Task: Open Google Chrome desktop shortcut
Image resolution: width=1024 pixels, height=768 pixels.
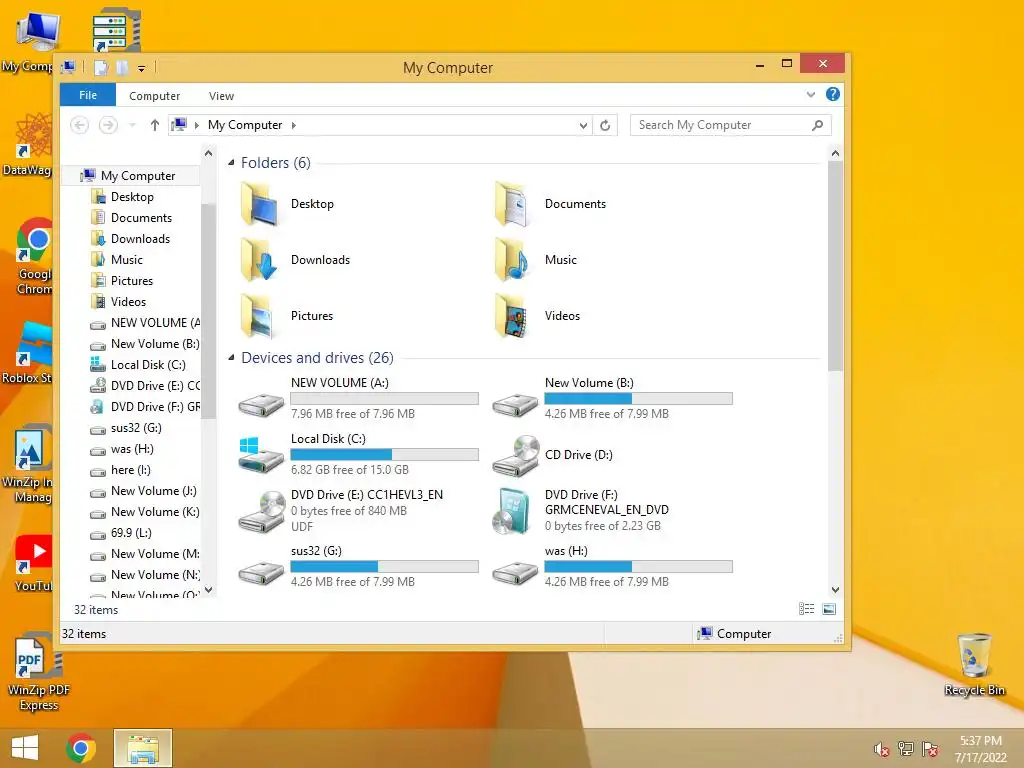Action: pos(34,256)
